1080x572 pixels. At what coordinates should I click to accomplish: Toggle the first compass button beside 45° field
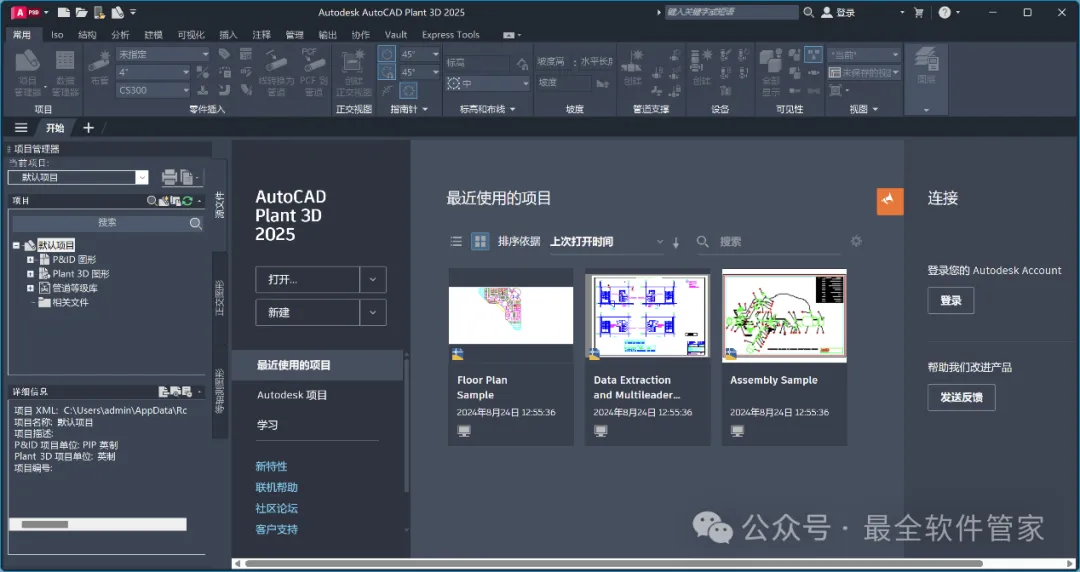[387, 54]
